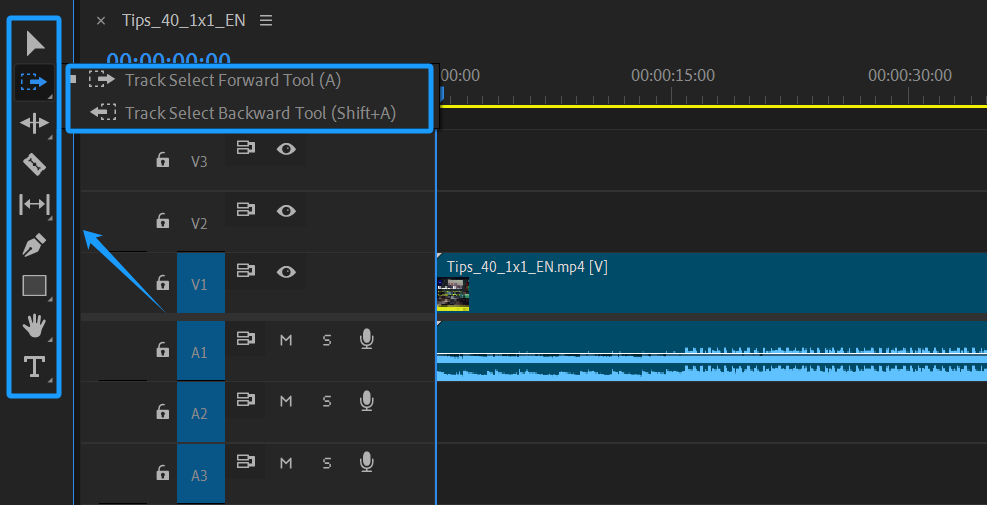Toggle V2 track output eye
The height and width of the screenshot is (505, 987).
(286, 210)
